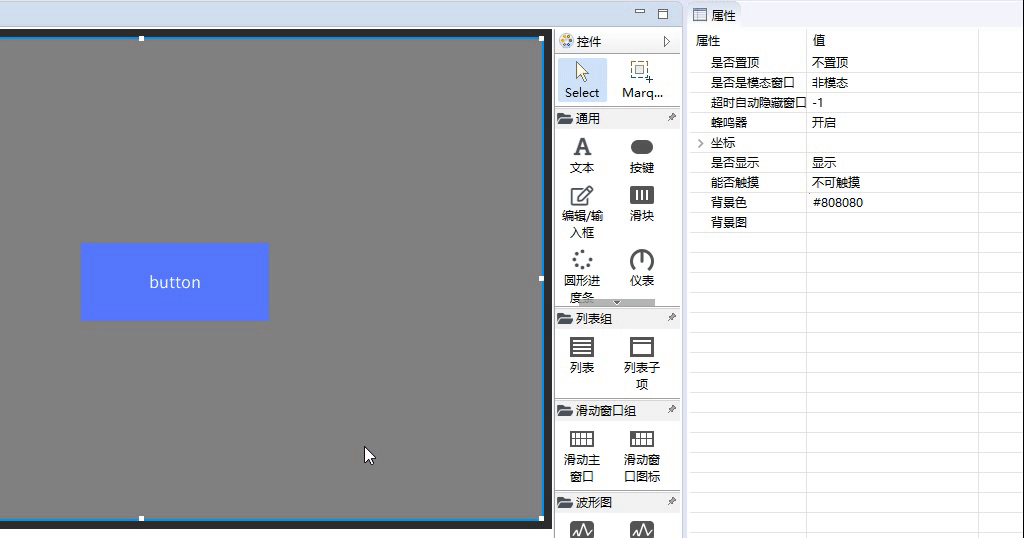Pick the 滑块 slider widget
The height and width of the screenshot is (538, 1024).
tap(642, 204)
